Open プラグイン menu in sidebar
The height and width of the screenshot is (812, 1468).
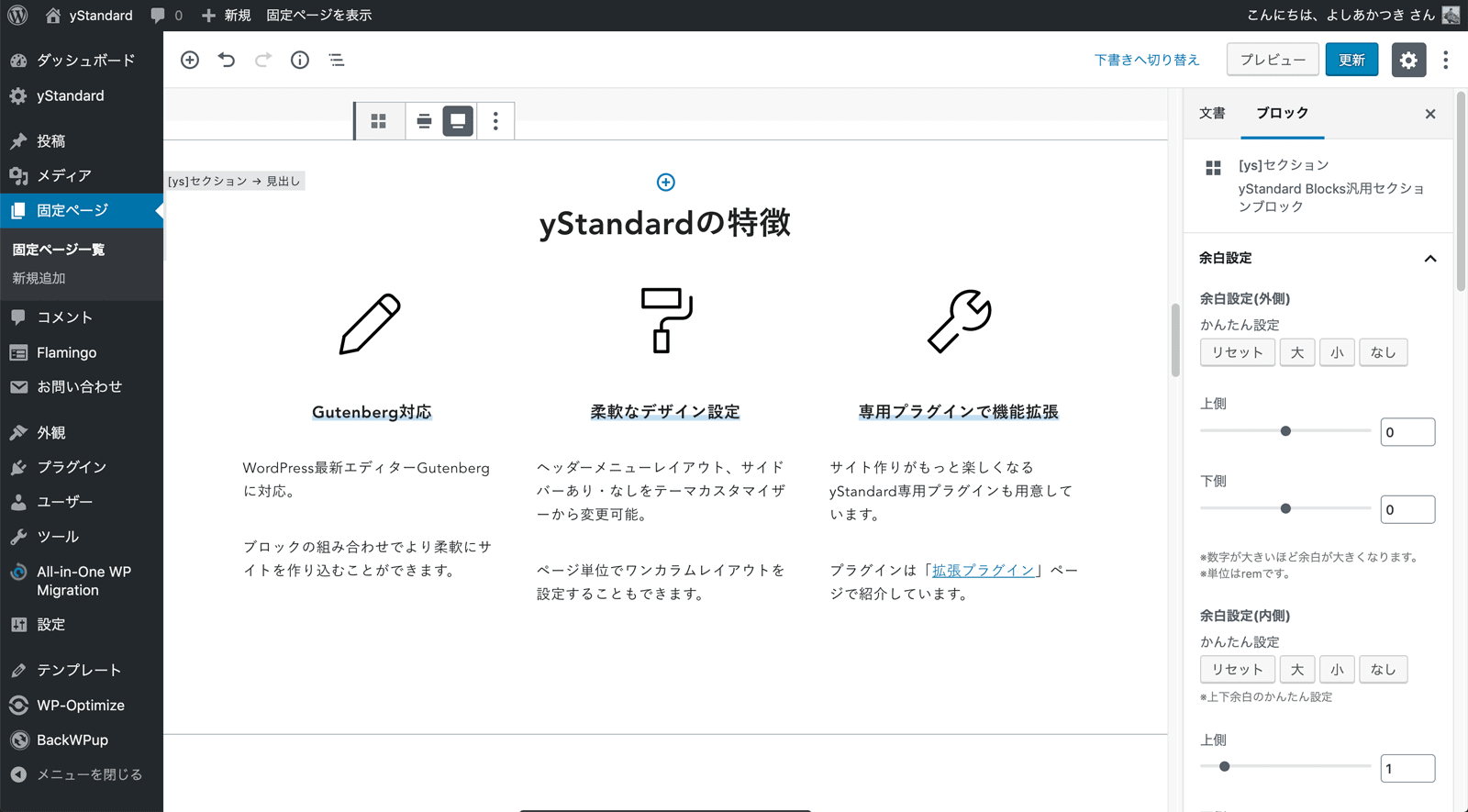tap(82, 468)
